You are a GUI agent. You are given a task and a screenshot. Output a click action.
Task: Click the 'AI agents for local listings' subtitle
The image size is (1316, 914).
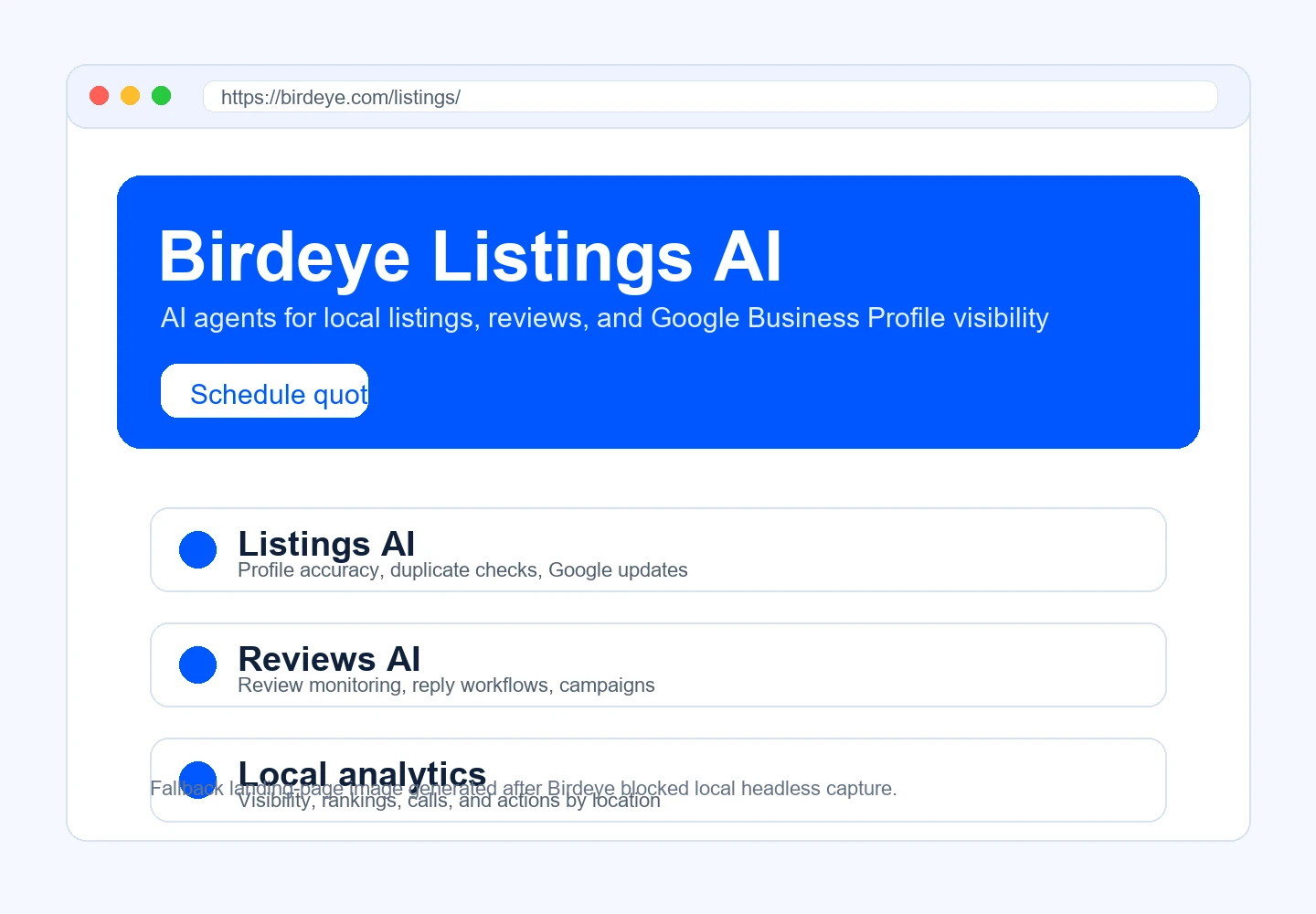coord(604,318)
